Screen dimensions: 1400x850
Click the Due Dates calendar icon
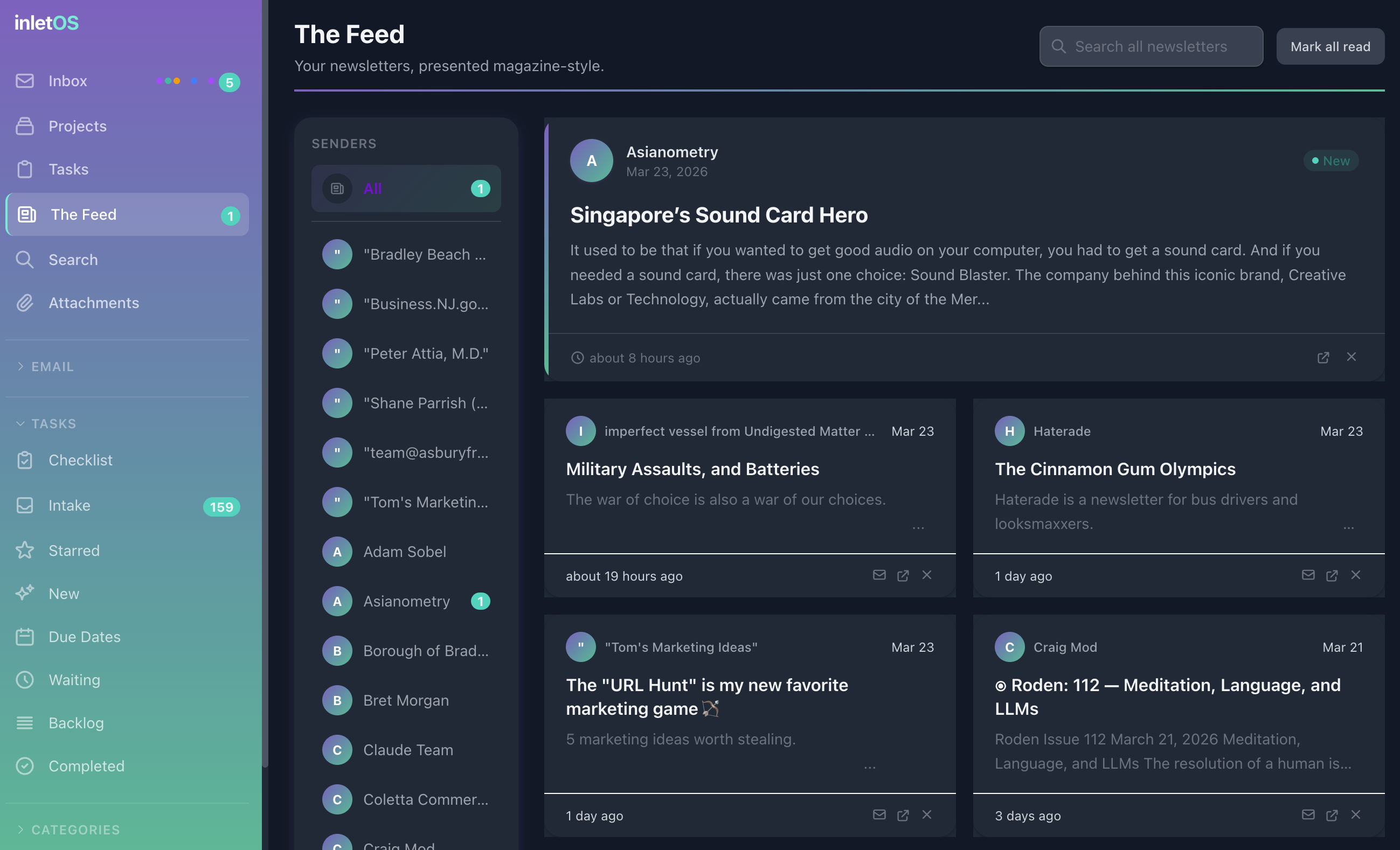[25, 637]
